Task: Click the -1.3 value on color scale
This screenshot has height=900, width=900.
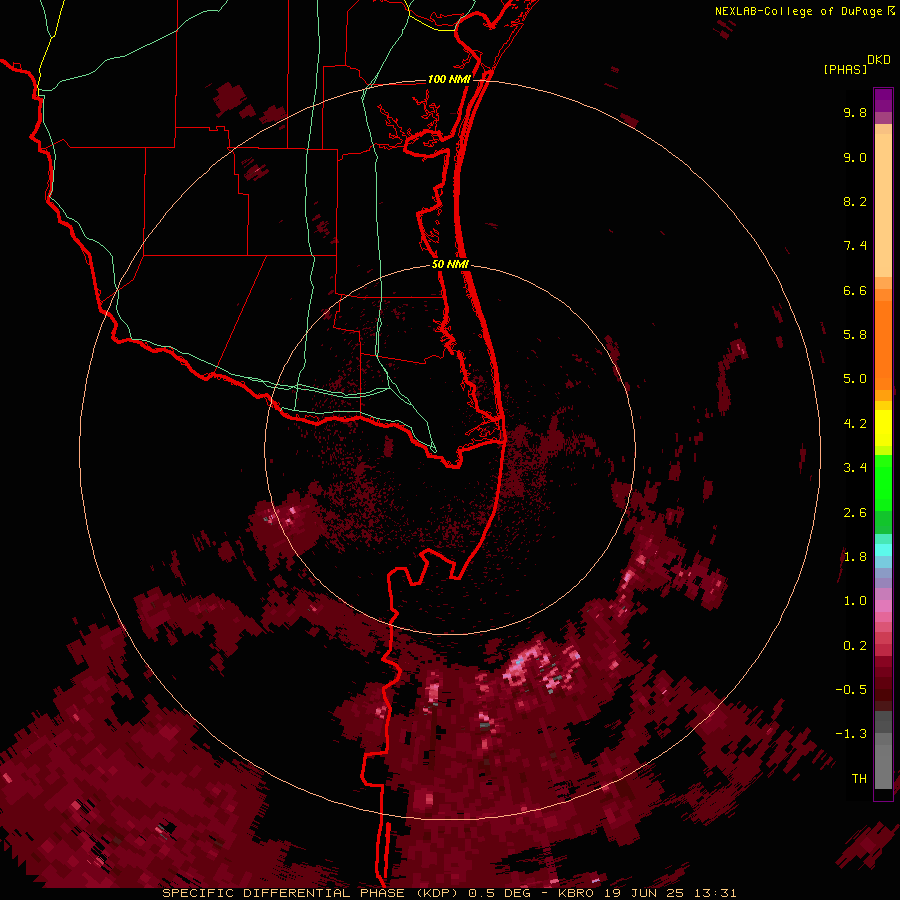Action: click(x=851, y=734)
